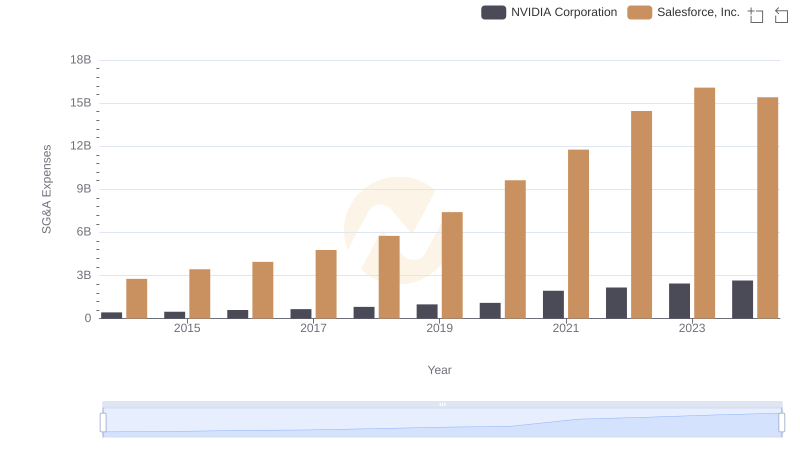This screenshot has height=461, width=800.
Task: Click the x-axis label 2023
Action: pyautogui.click(x=692, y=328)
